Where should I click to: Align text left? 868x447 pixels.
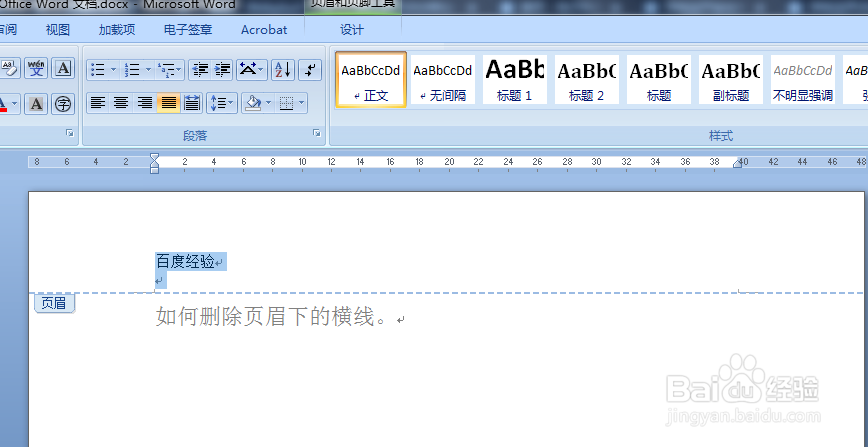pos(98,103)
